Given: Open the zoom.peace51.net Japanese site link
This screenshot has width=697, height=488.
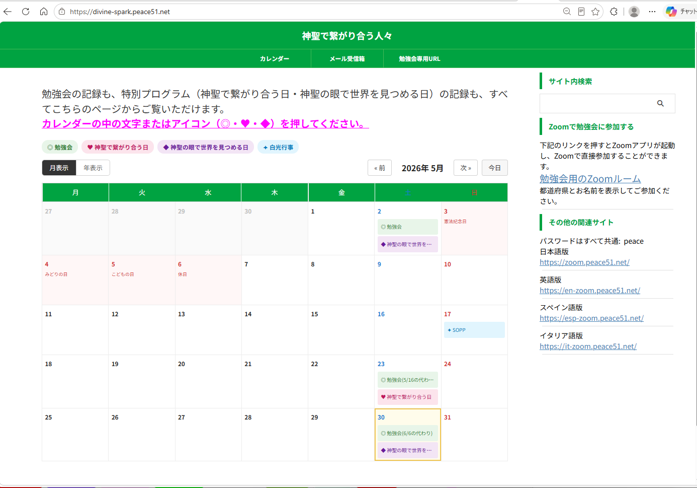Looking at the screenshot, I should 584,262.
